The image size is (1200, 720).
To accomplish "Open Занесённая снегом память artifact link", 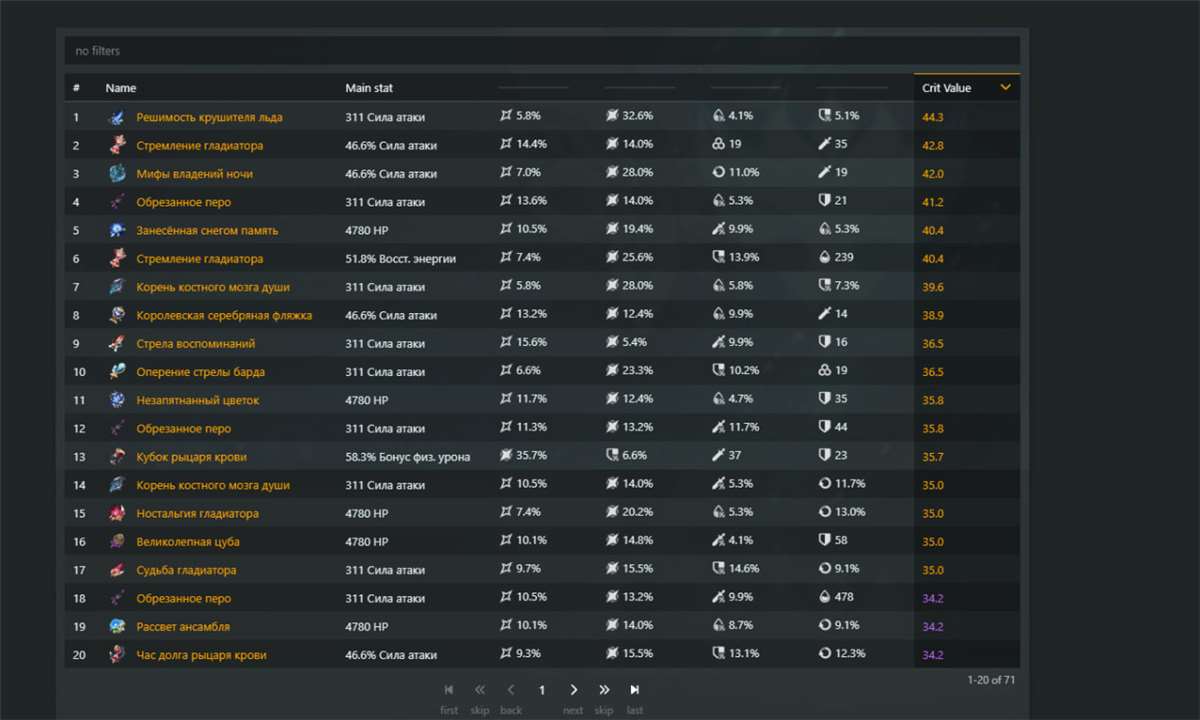I will (207, 230).
